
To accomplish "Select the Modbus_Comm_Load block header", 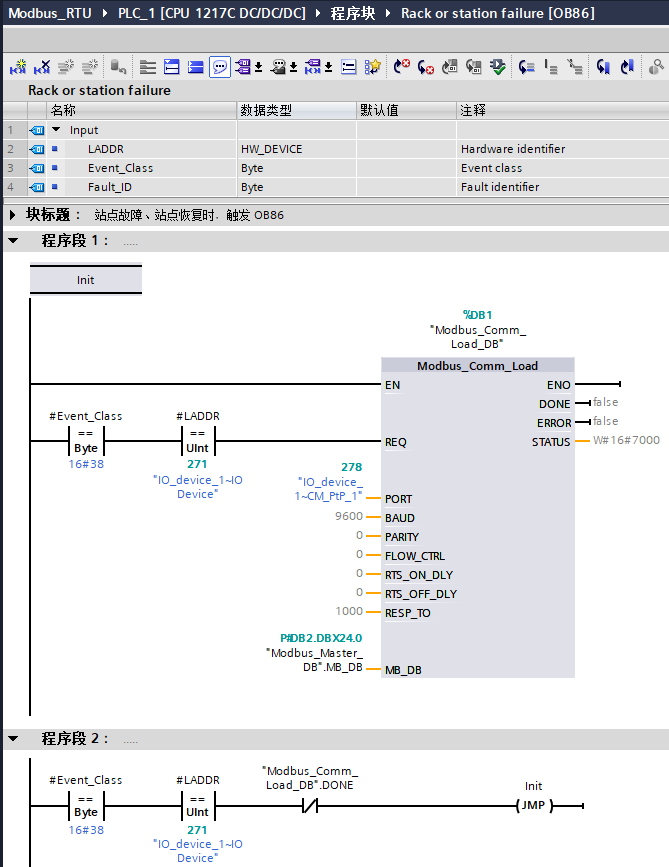I will [x=478, y=365].
